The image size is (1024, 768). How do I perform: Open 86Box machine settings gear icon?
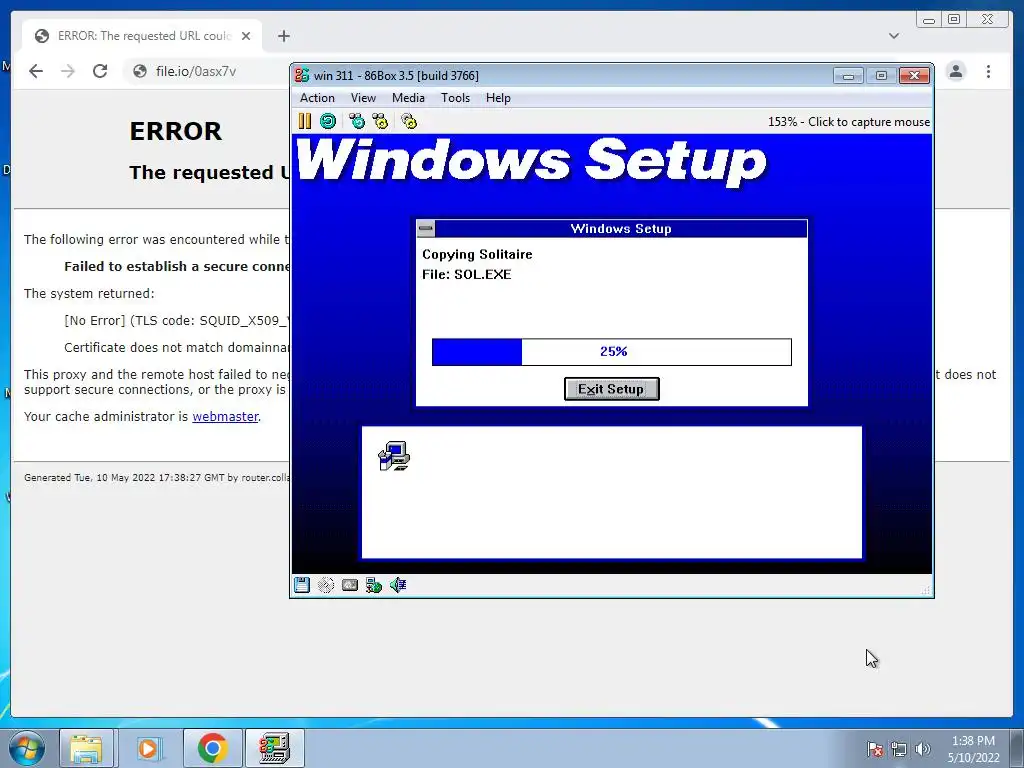point(409,121)
